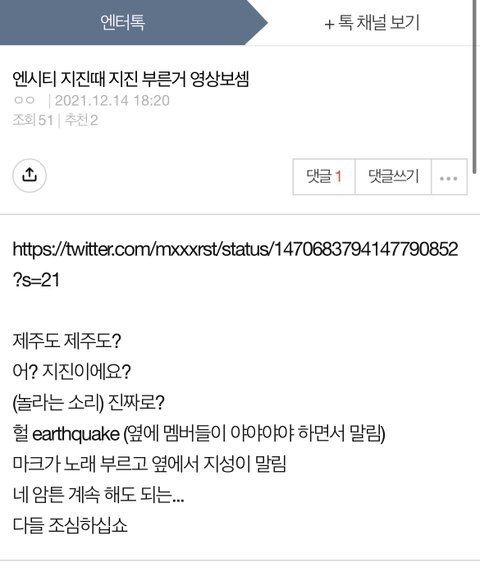
Task: Open the three-dot more options menu
Action: coord(449,177)
